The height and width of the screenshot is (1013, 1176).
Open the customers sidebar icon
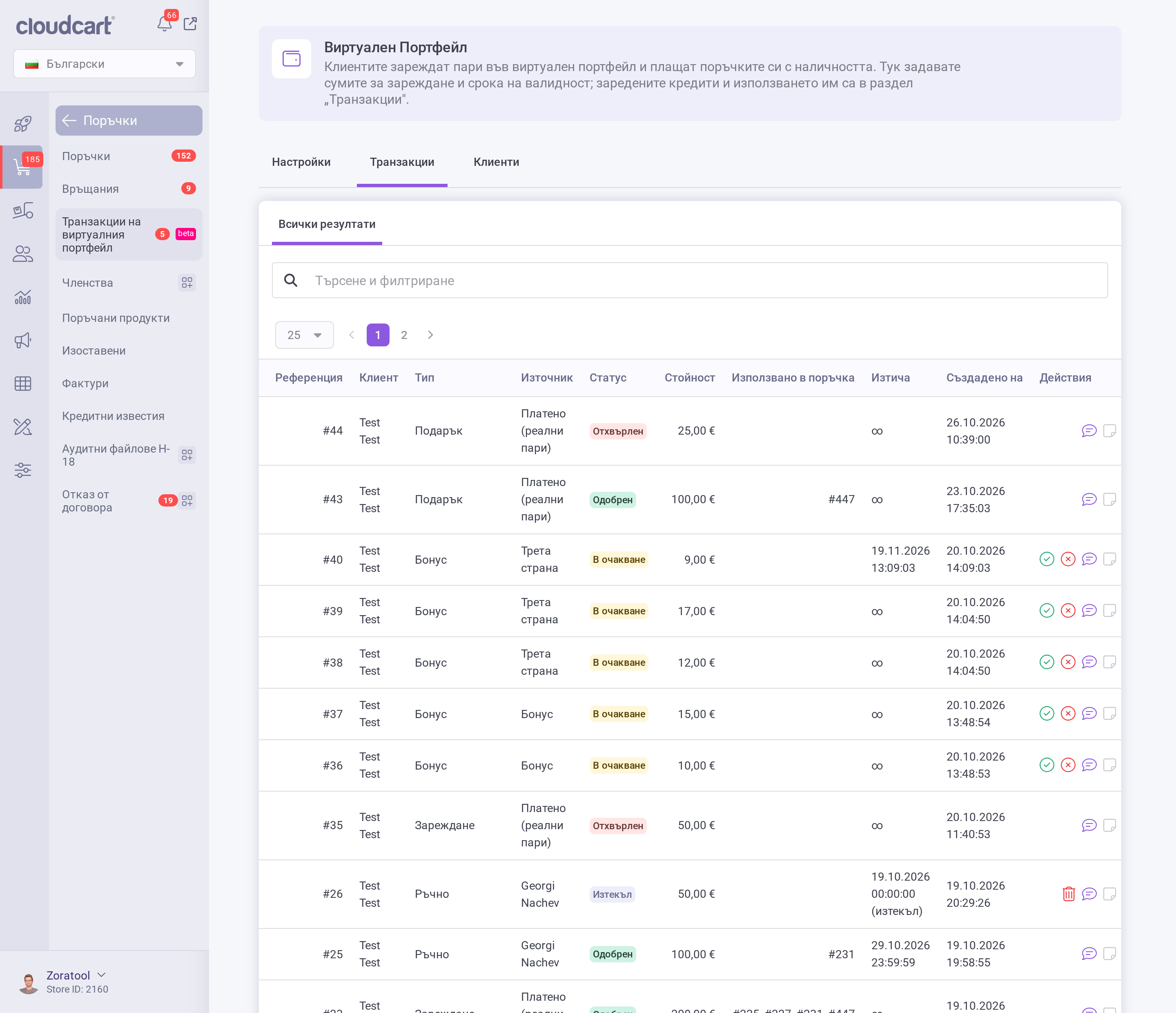23,254
